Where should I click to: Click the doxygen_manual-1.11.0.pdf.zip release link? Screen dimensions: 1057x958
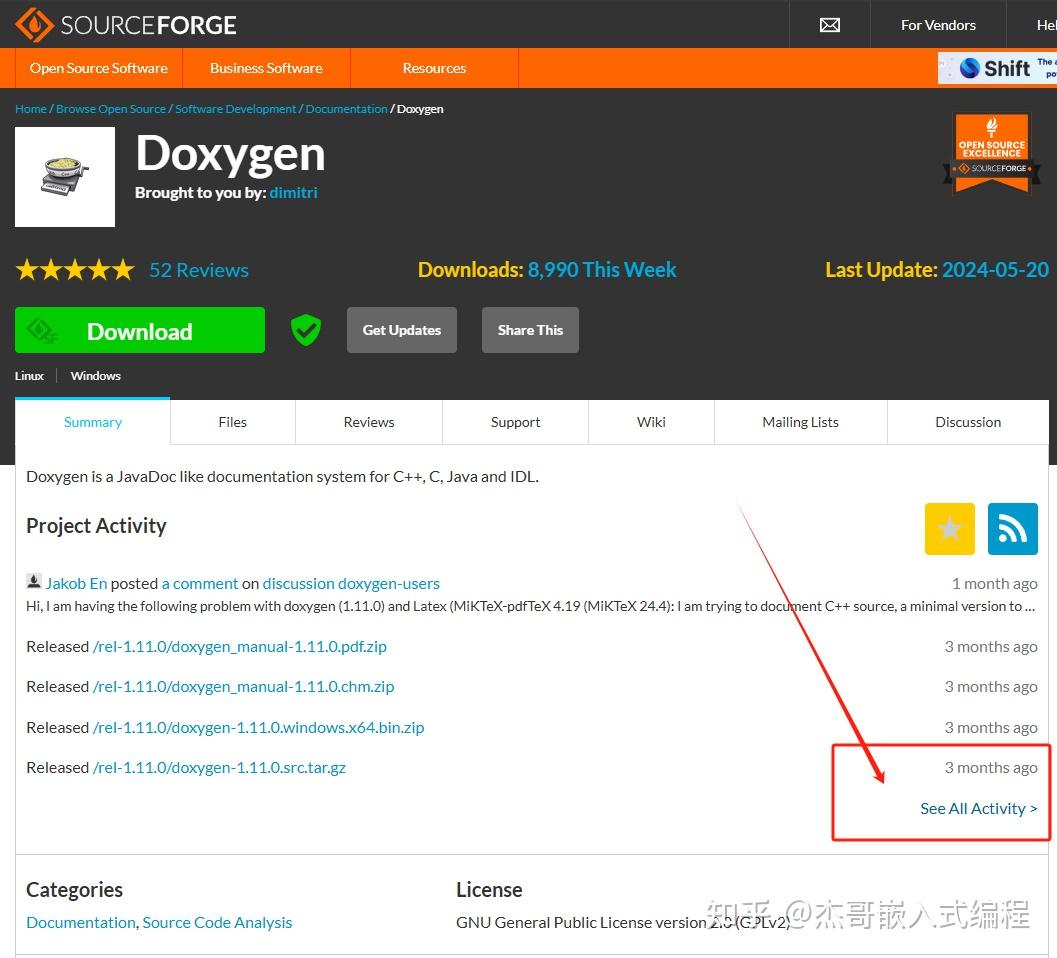click(x=240, y=646)
